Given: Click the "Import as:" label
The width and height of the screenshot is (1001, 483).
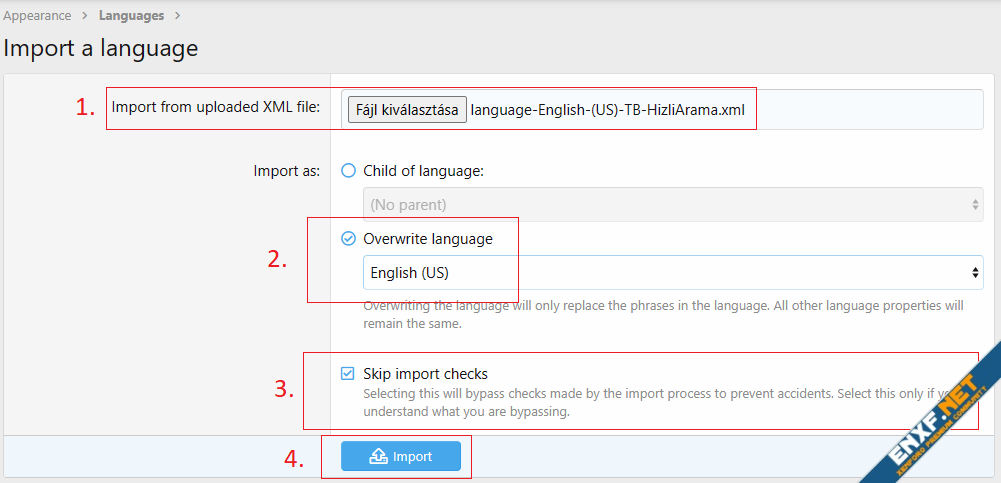Looking at the screenshot, I should pos(286,171).
